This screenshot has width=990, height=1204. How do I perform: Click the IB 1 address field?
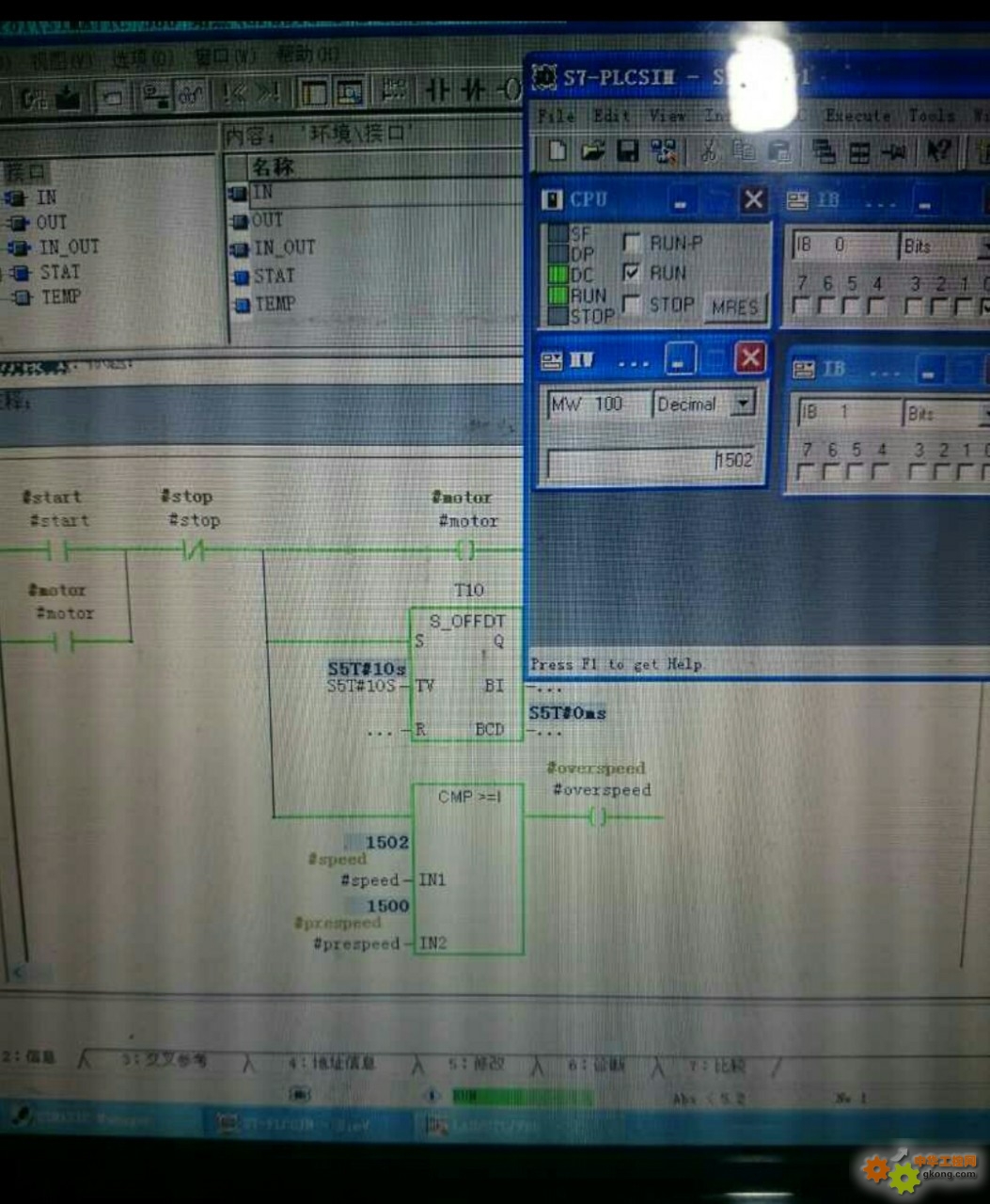coord(848,413)
